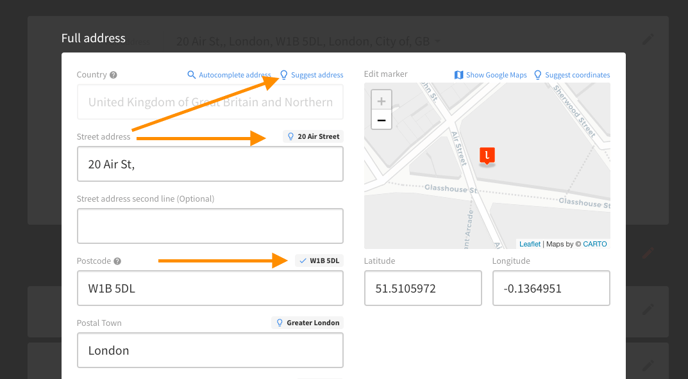This screenshot has width=688, height=379.
Task: Click the Autocomplete address magnifier icon
Action: point(191,75)
